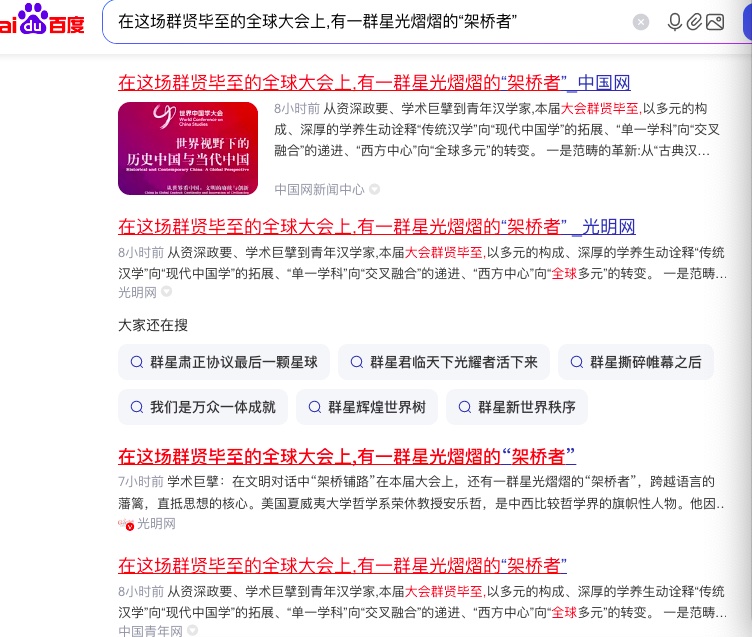
Task: Open the 中国网 result title link
Action: click(374, 83)
